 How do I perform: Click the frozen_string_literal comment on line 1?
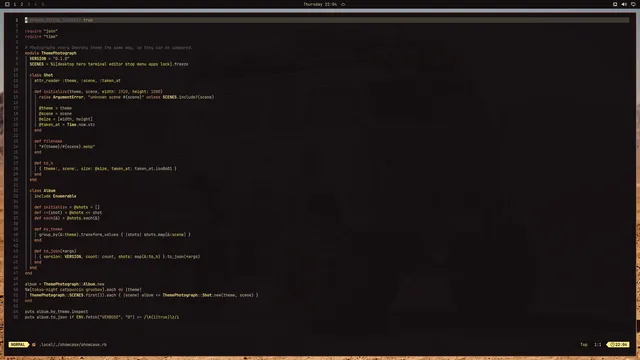tap(59, 20)
